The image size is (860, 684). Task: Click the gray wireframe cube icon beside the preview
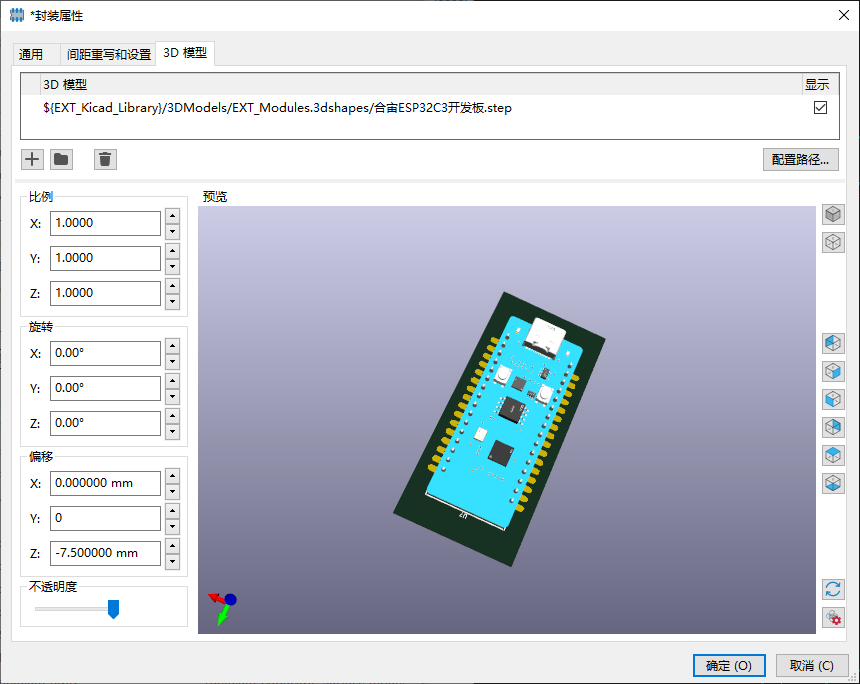point(833,242)
